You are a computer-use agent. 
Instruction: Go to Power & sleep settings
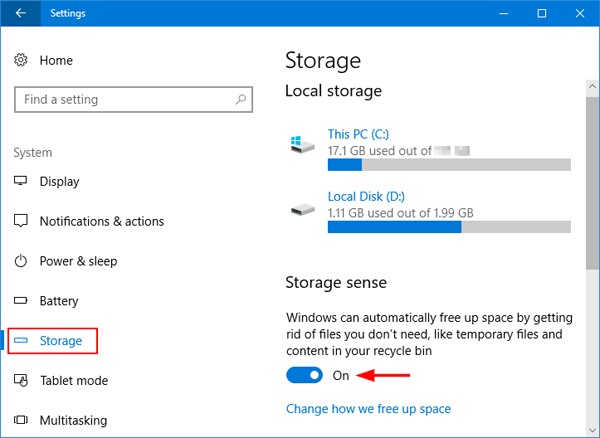pyautogui.click(x=78, y=261)
